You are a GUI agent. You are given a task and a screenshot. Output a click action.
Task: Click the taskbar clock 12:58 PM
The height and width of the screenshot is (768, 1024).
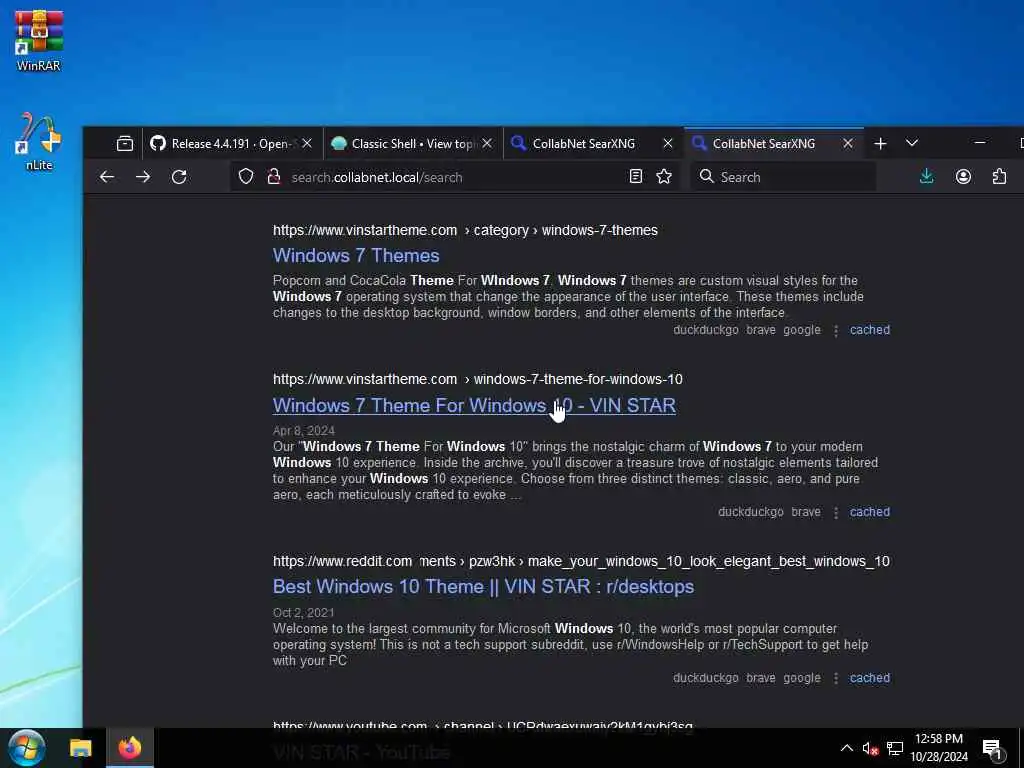tap(938, 739)
